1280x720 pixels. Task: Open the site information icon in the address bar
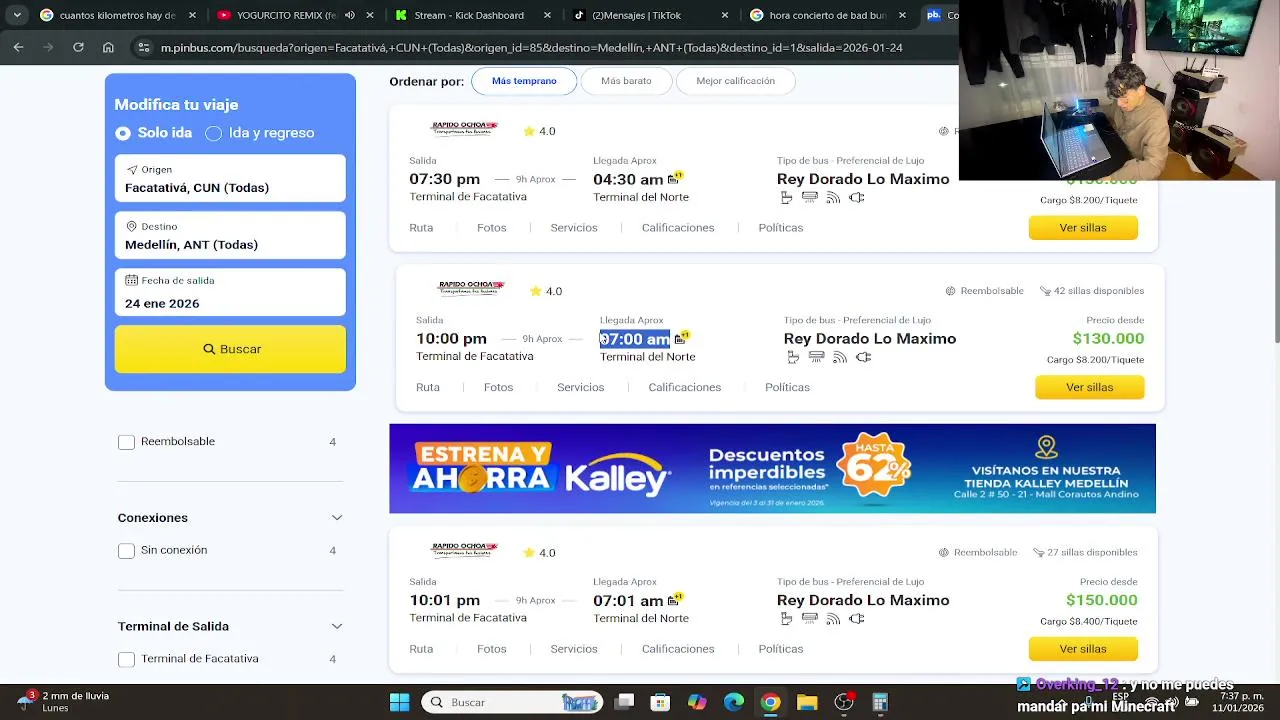144,47
